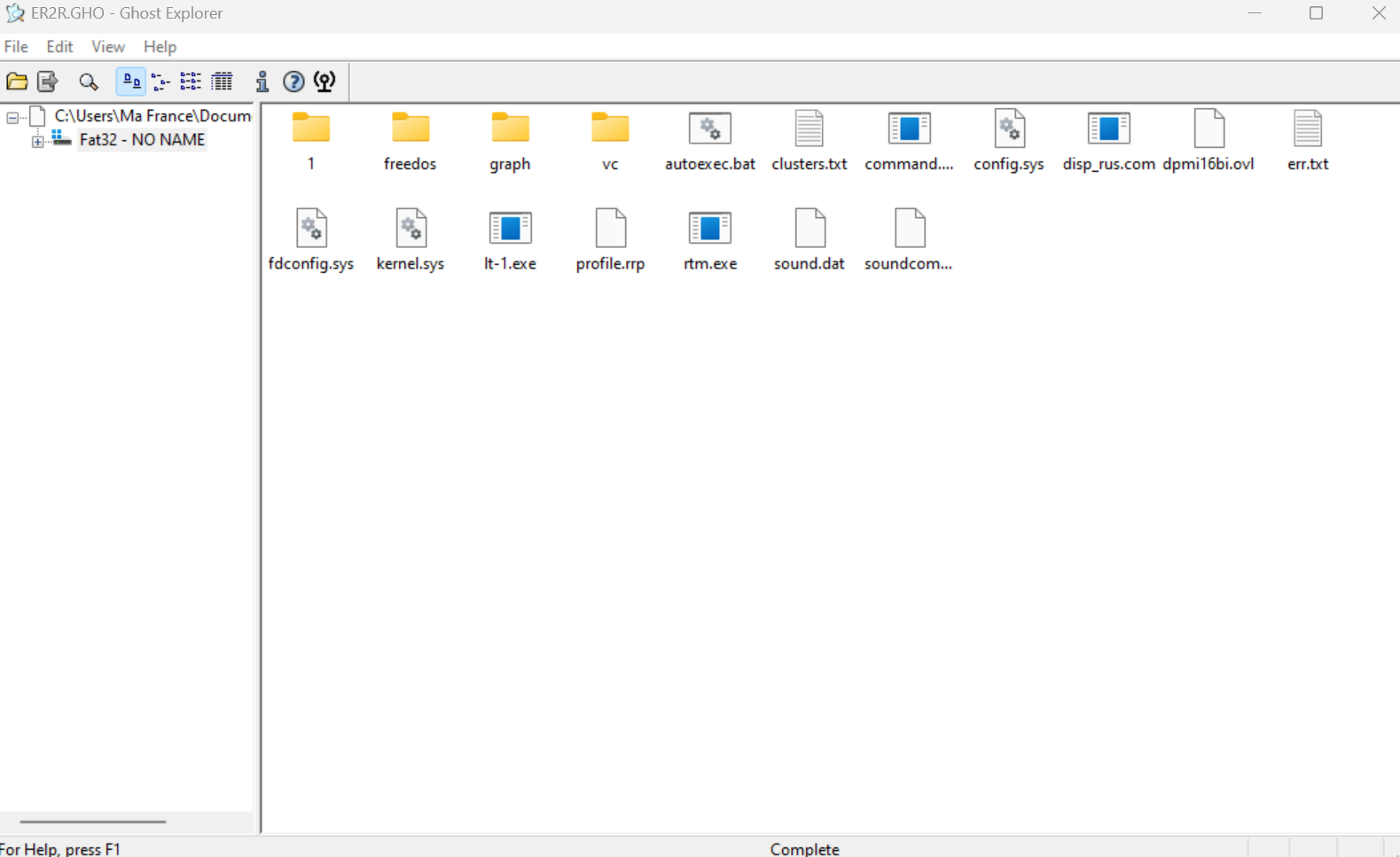This screenshot has width=1400, height=857.
Task: Switch to List view toolbar button
Action: [x=191, y=82]
